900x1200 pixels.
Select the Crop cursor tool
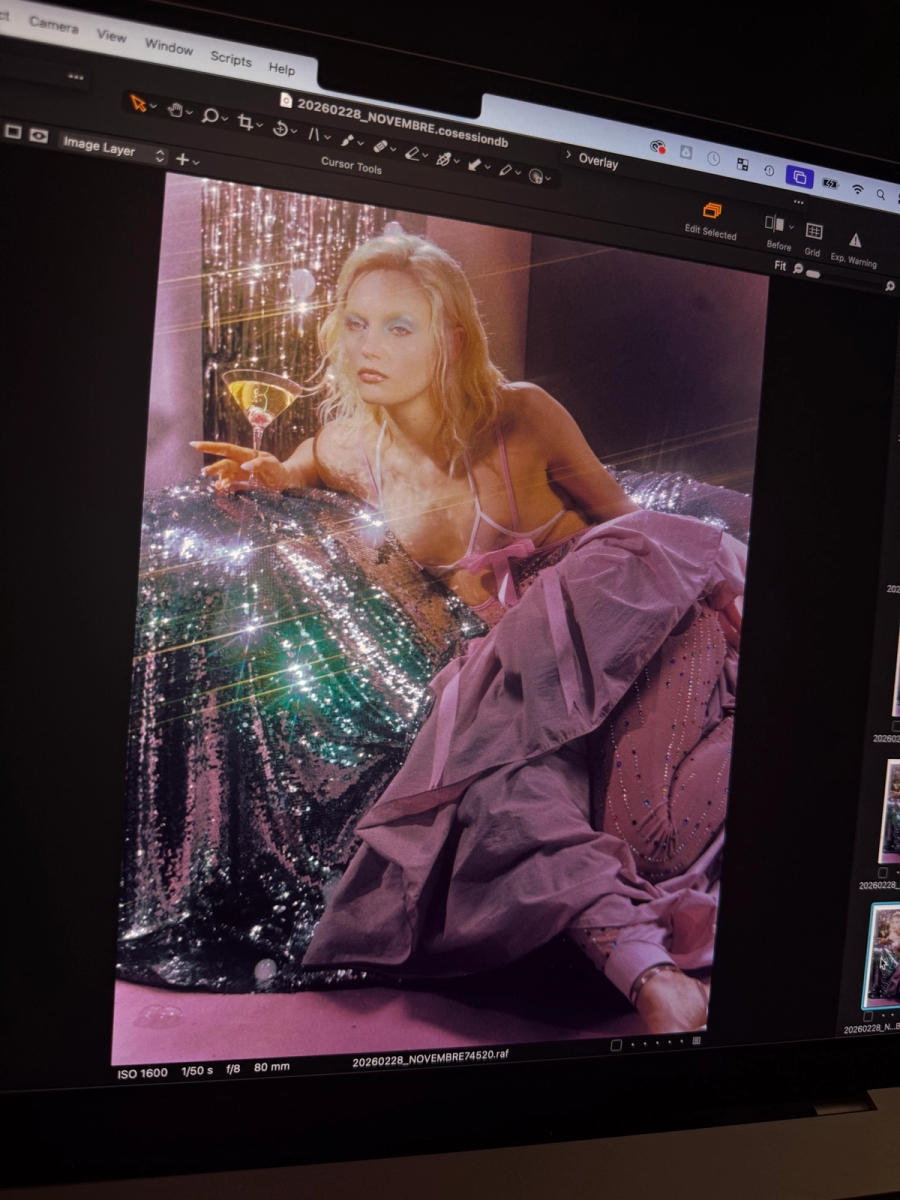[x=245, y=122]
